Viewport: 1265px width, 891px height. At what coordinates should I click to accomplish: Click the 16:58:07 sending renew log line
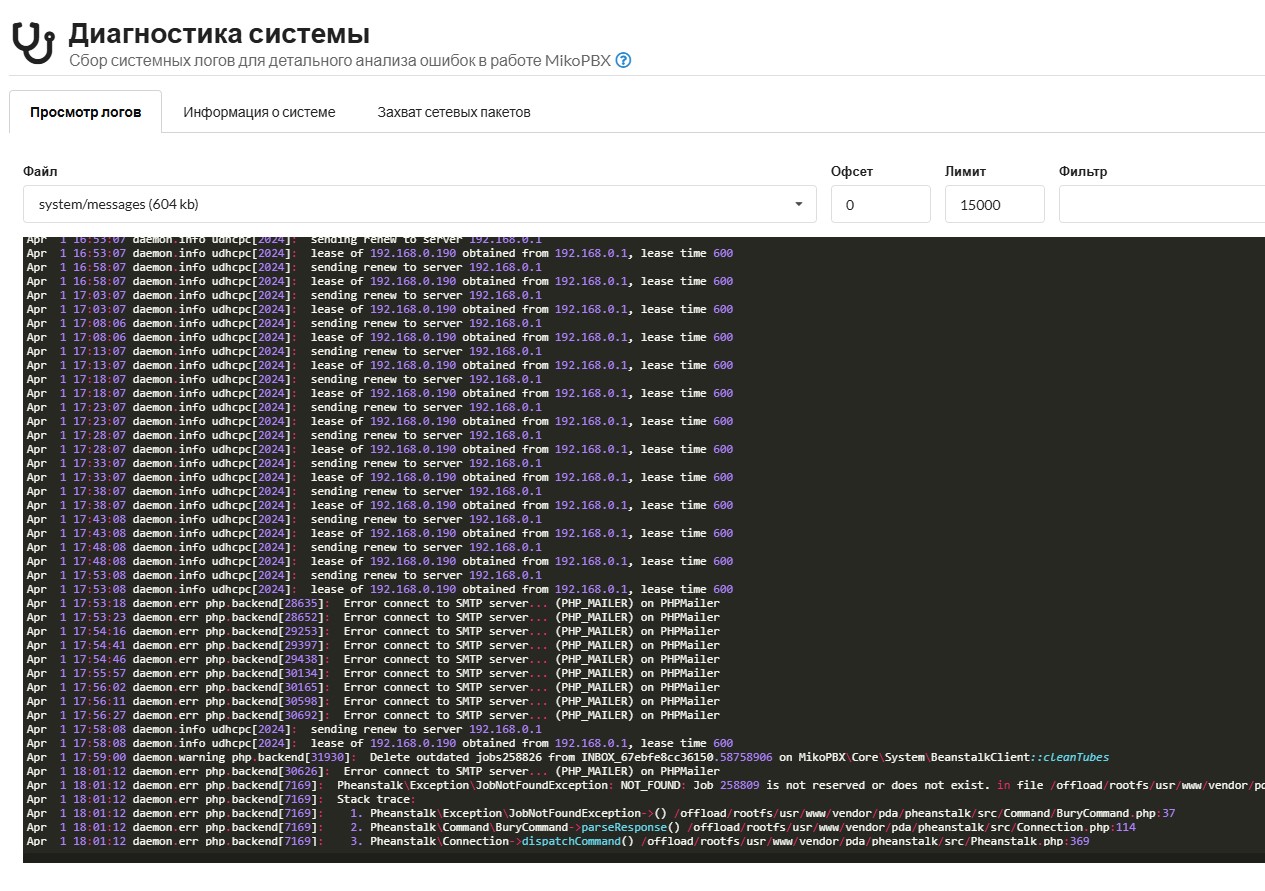click(x=284, y=267)
